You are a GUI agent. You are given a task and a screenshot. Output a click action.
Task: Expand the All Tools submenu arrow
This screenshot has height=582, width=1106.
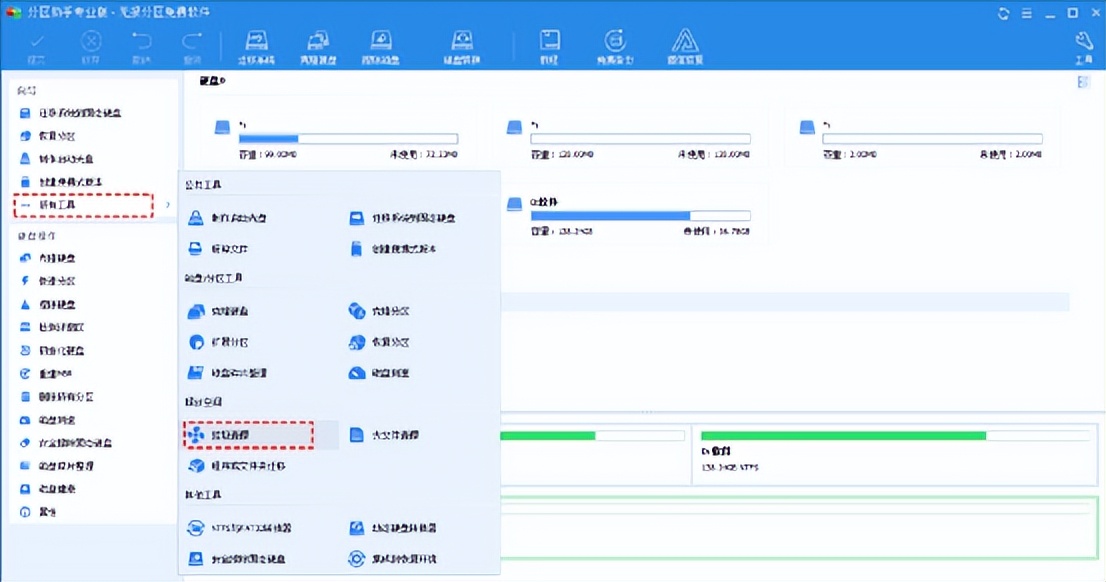167,207
